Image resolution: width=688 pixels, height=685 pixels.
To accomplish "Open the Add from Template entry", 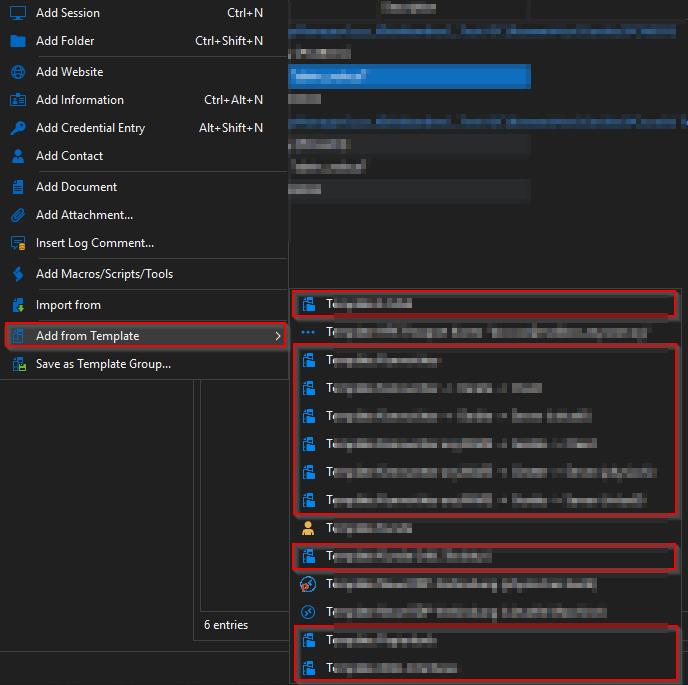I will click(145, 336).
